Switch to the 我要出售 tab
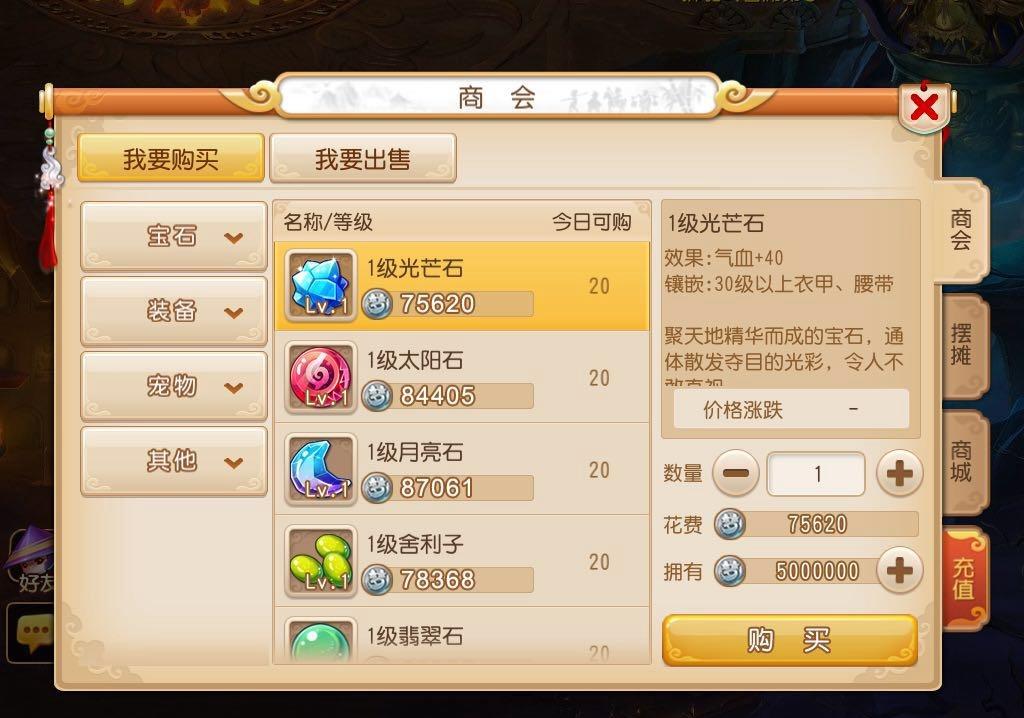The width and height of the screenshot is (1024, 718). 362,159
